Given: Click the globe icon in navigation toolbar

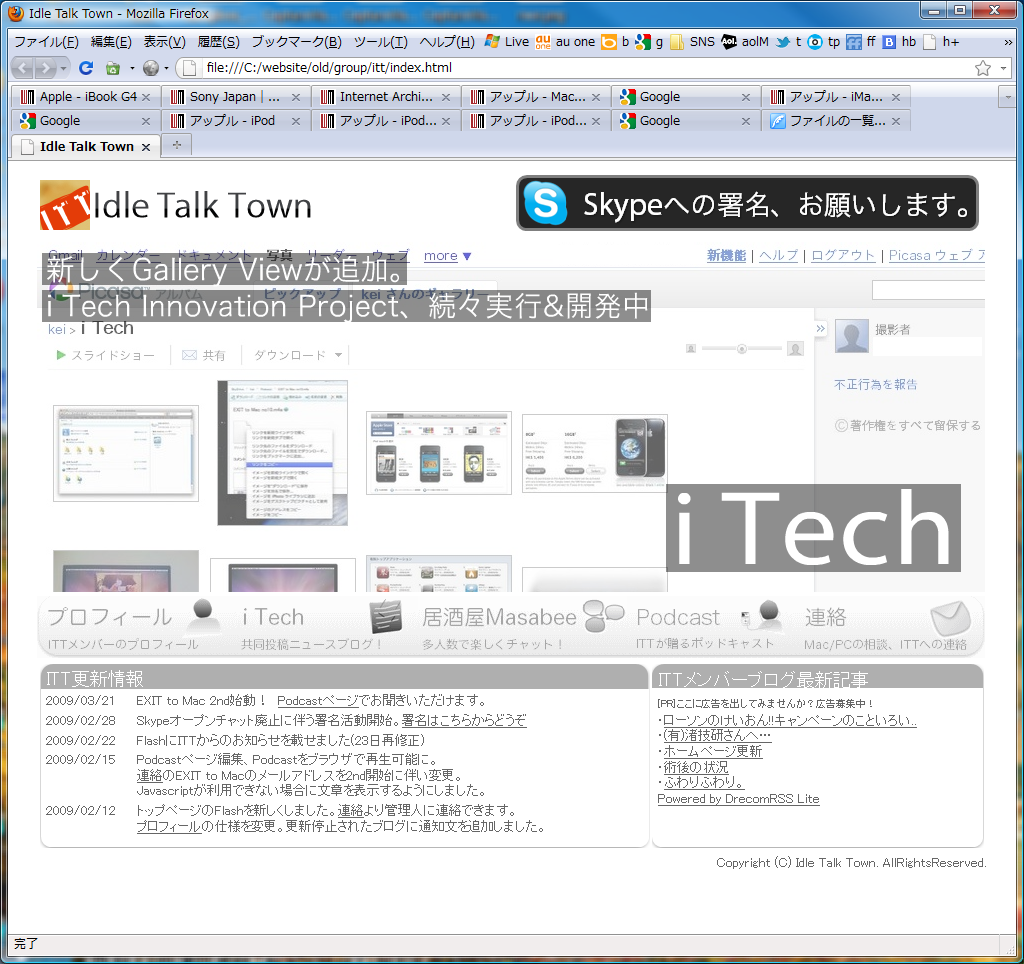Looking at the screenshot, I should tap(151, 68).
